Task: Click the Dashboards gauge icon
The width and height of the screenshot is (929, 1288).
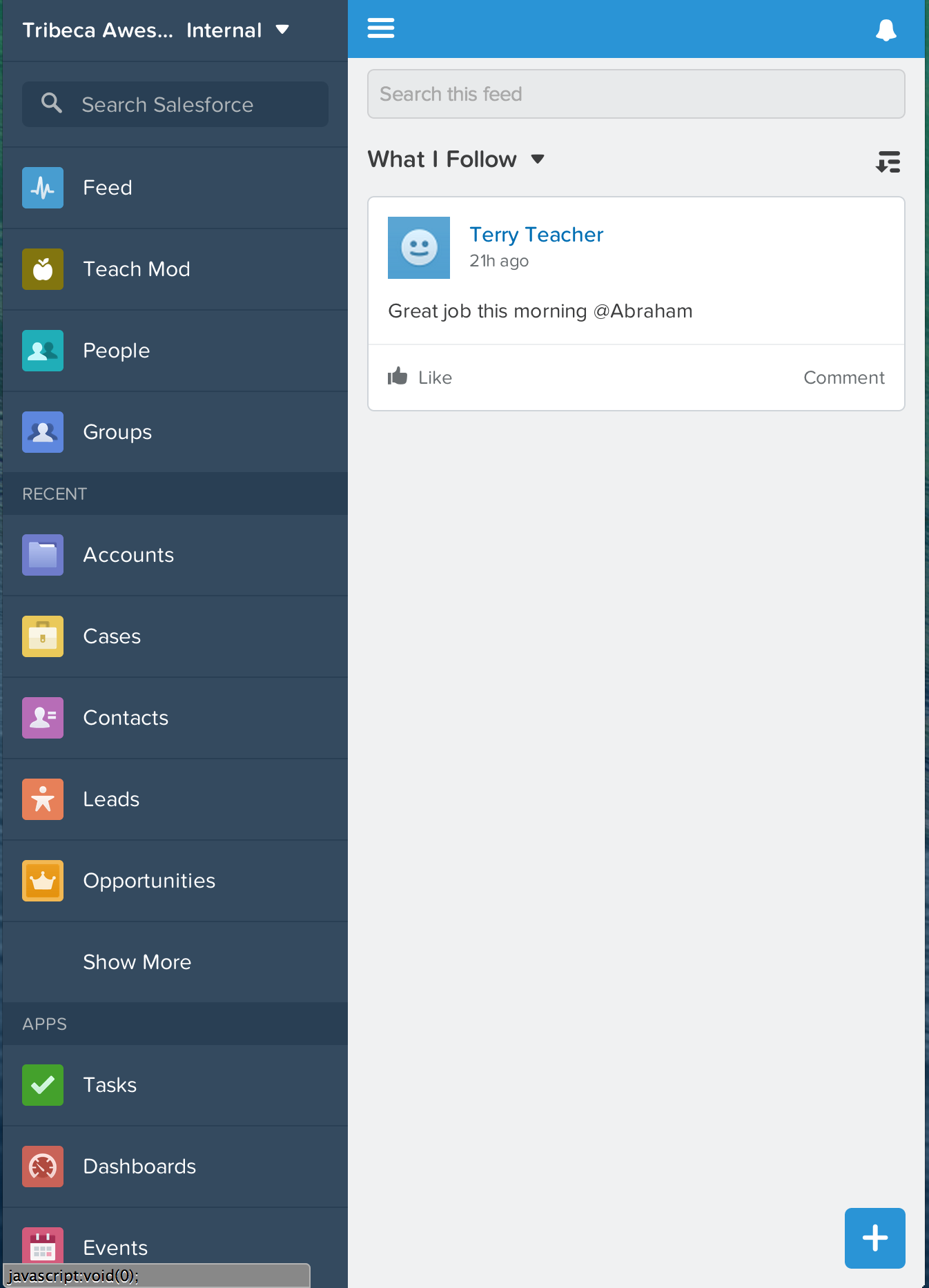Action: [43, 1167]
